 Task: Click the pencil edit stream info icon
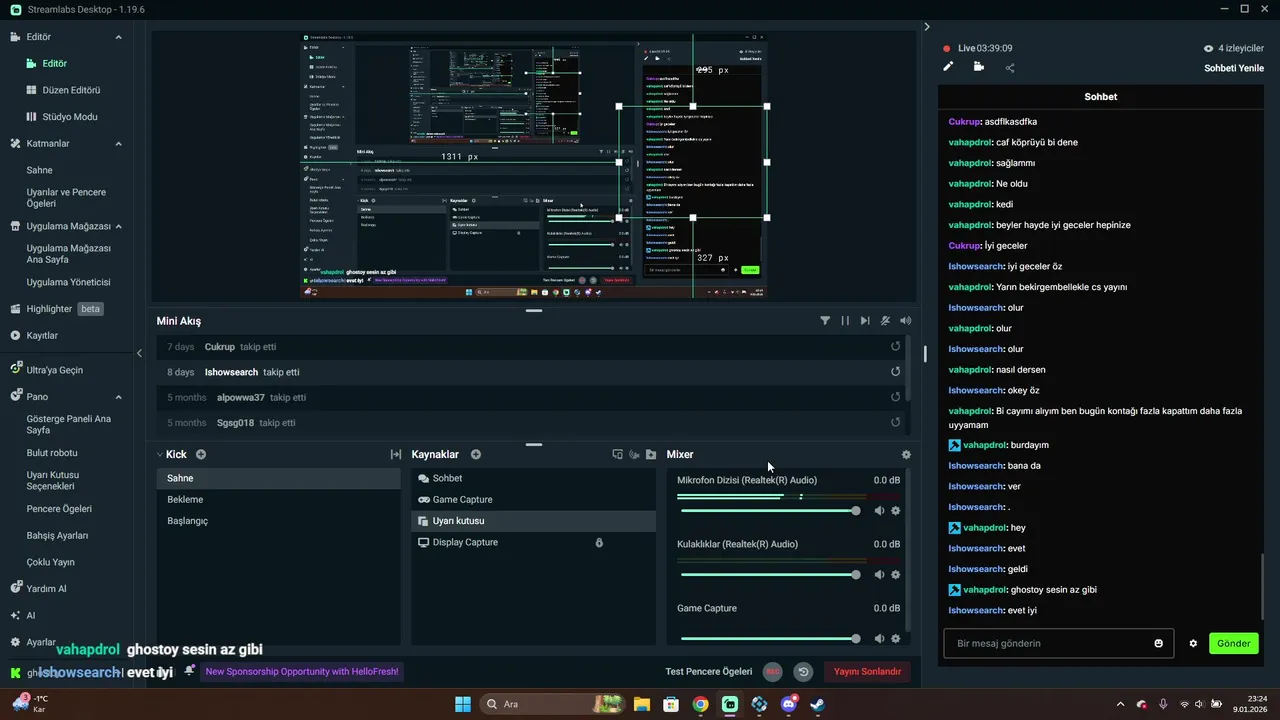coord(948,67)
